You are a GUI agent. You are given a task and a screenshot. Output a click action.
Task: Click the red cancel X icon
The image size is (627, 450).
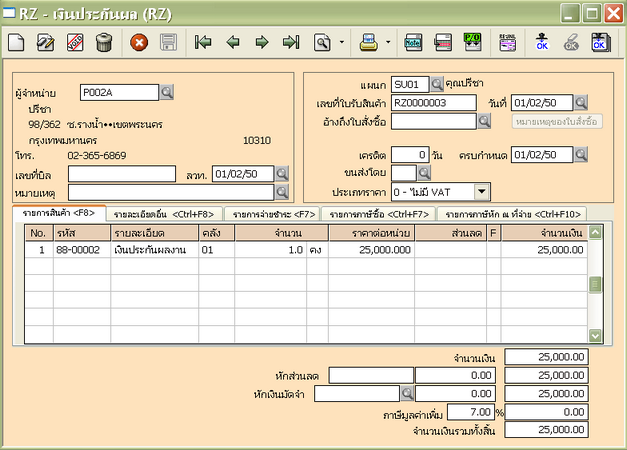pos(140,43)
